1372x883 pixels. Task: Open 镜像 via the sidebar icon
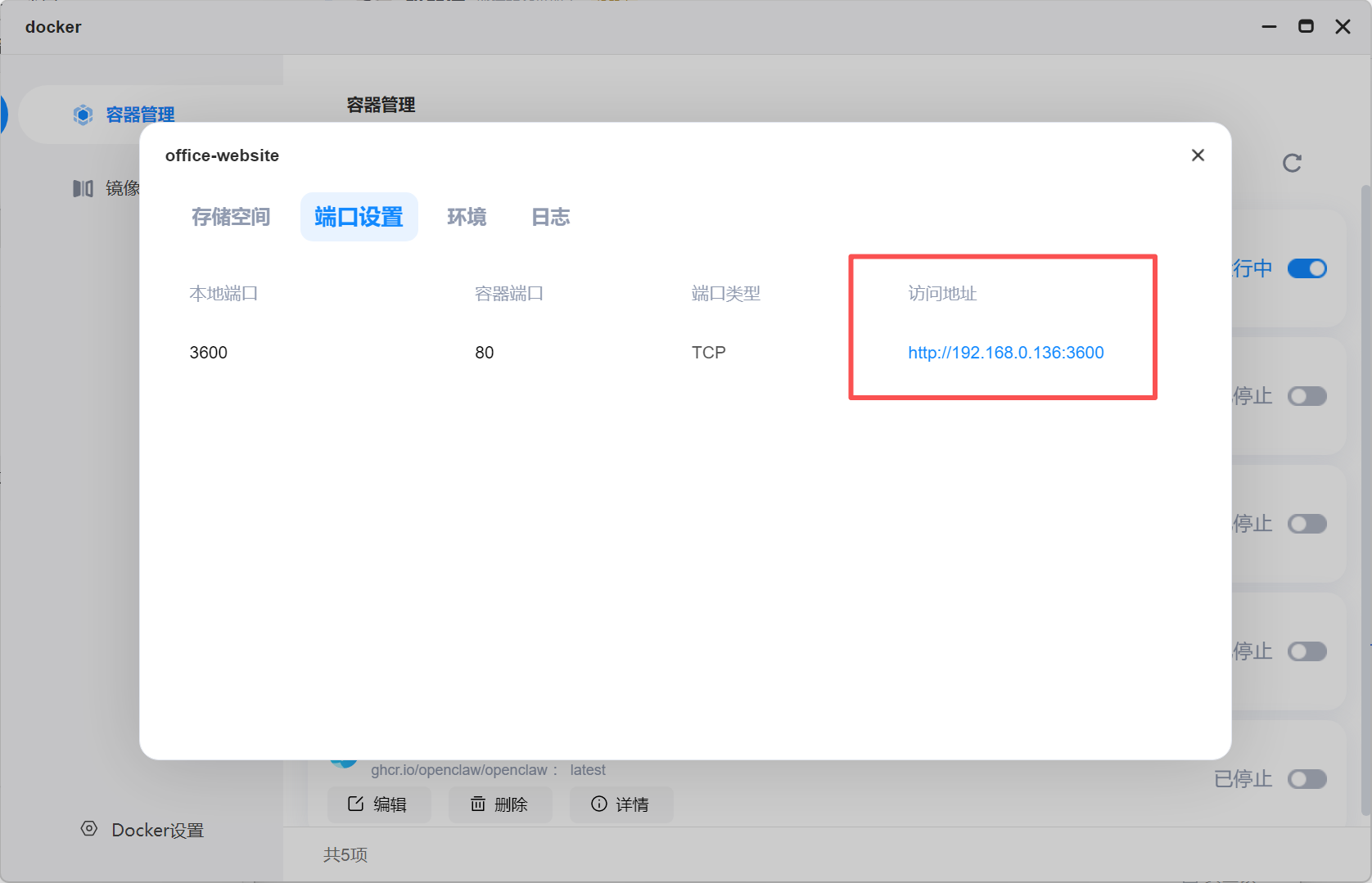[83, 189]
